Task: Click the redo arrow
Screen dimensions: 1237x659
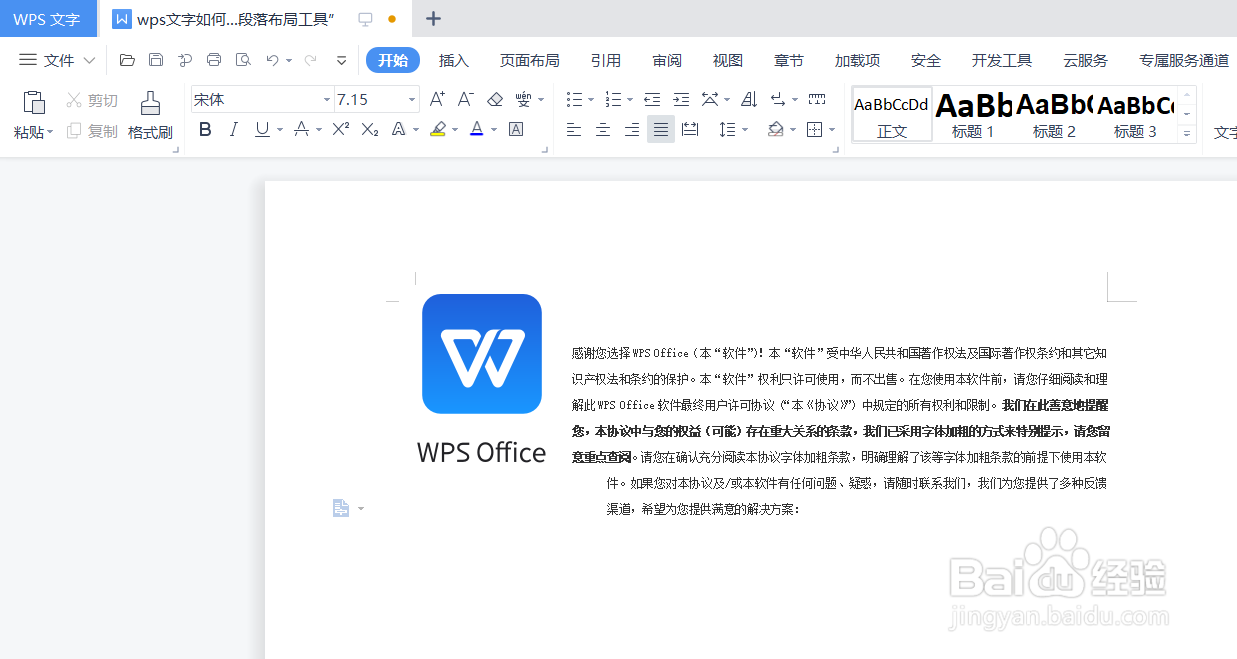Action: tap(310, 60)
